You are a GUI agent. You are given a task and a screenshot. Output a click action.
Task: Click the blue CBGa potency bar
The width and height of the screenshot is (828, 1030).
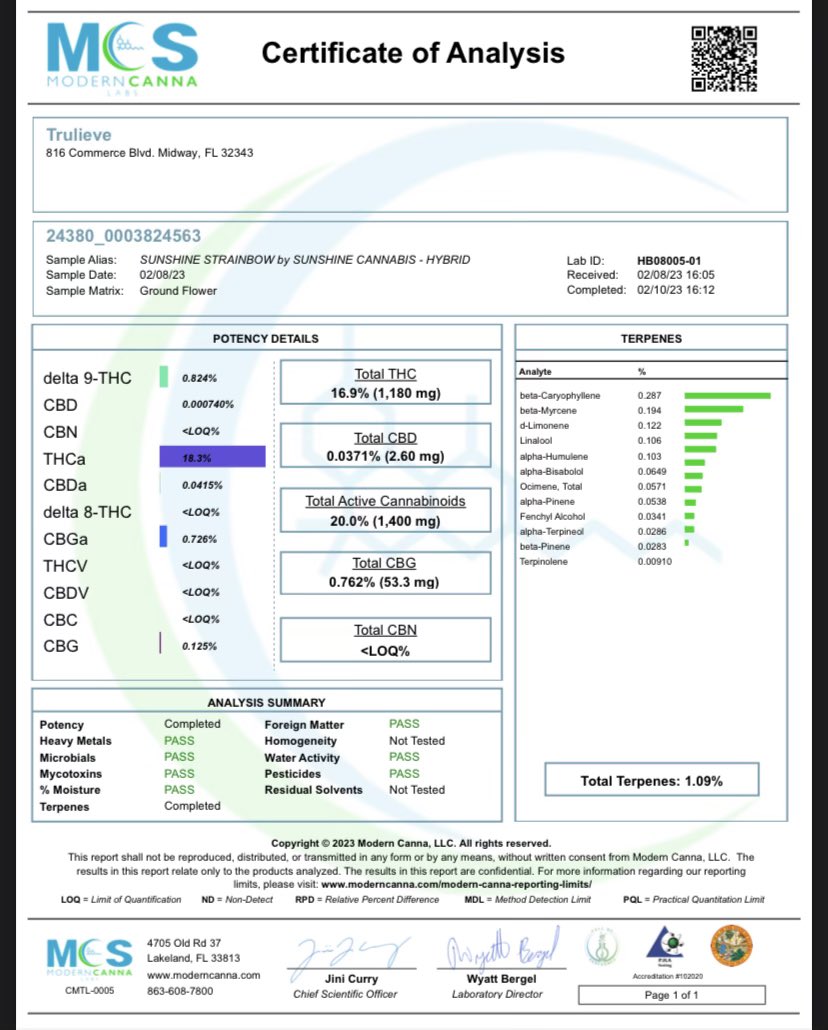tap(163, 537)
